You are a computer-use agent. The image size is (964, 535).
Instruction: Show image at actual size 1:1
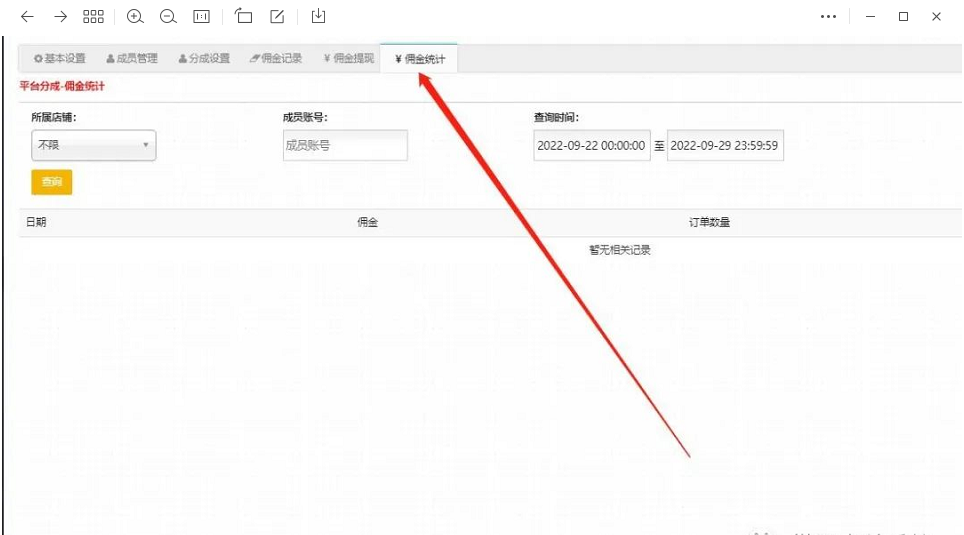pos(201,17)
